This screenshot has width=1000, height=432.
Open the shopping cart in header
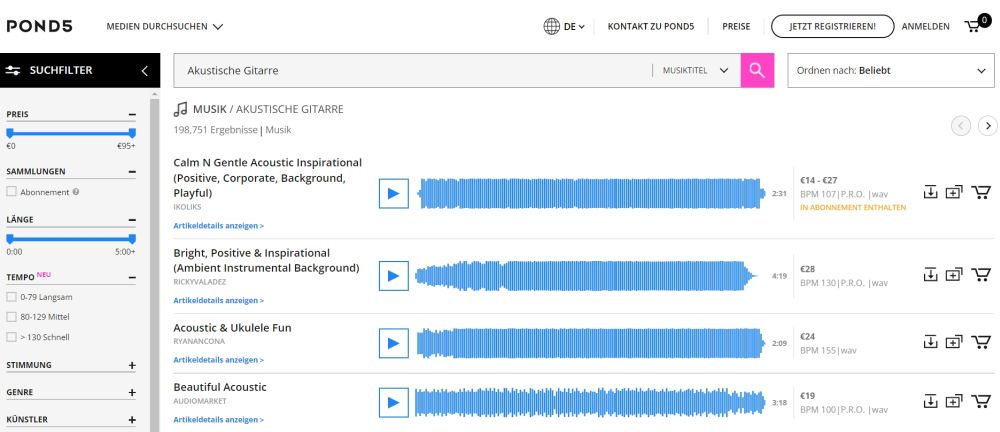click(x=976, y=25)
